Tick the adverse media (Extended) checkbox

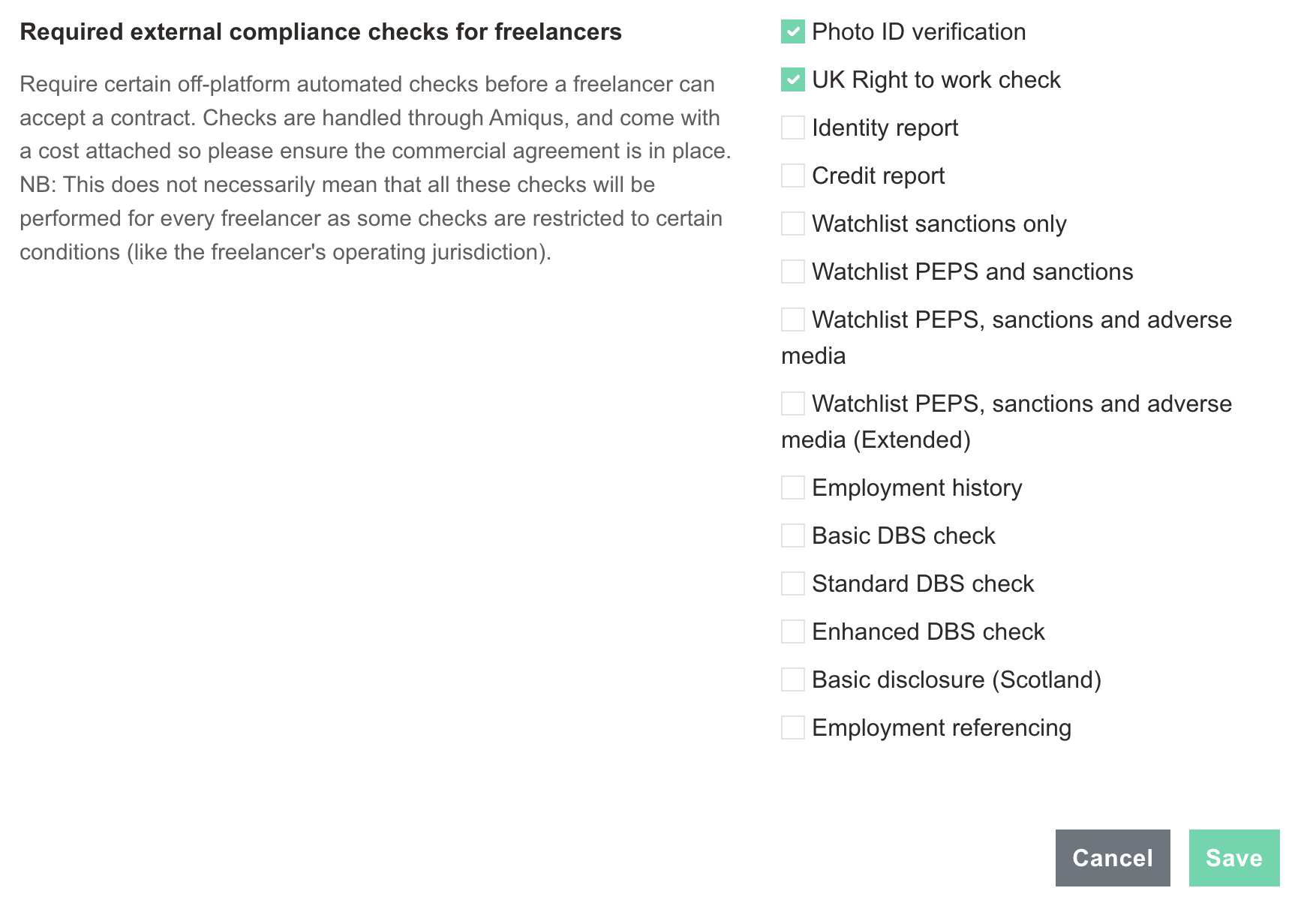coord(793,403)
